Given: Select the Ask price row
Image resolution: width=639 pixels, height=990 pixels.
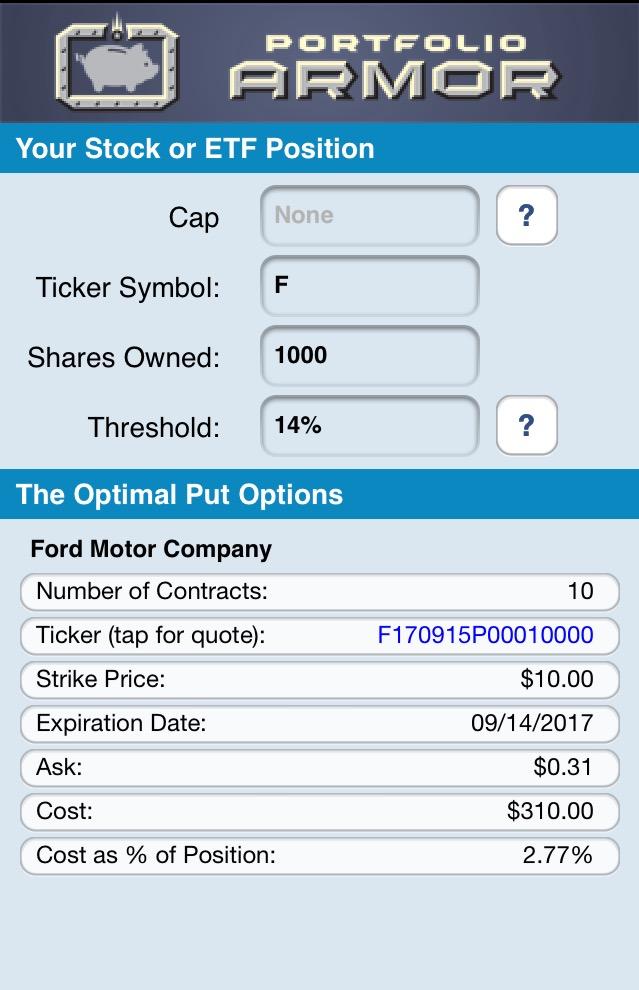Looking at the screenshot, I should pyautogui.click(x=320, y=768).
